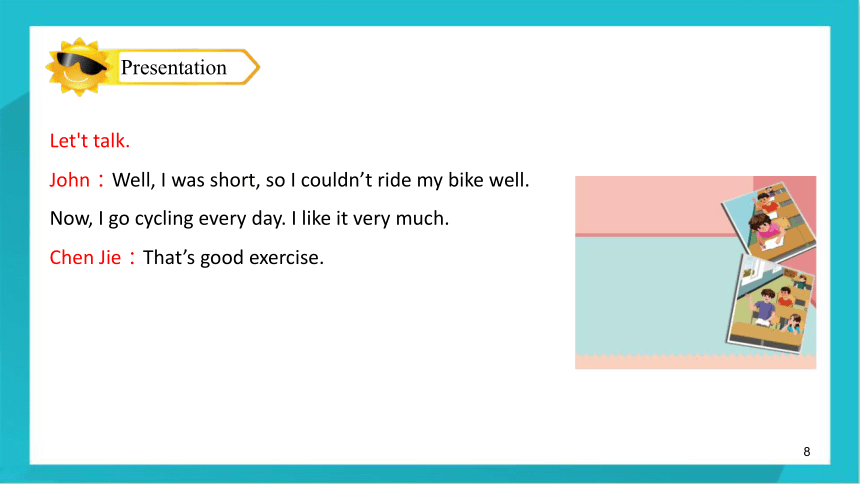Screen dimensions: 860x484
Task: Click the word "cycling" in the dialogue
Action: pos(164,219)
